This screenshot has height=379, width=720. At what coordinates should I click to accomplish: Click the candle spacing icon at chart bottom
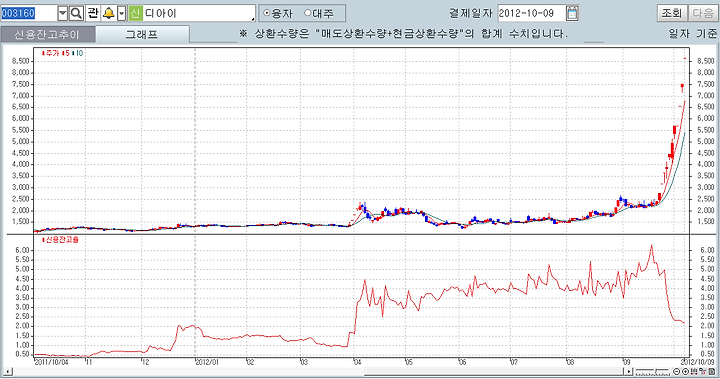[x=694, y=372]
